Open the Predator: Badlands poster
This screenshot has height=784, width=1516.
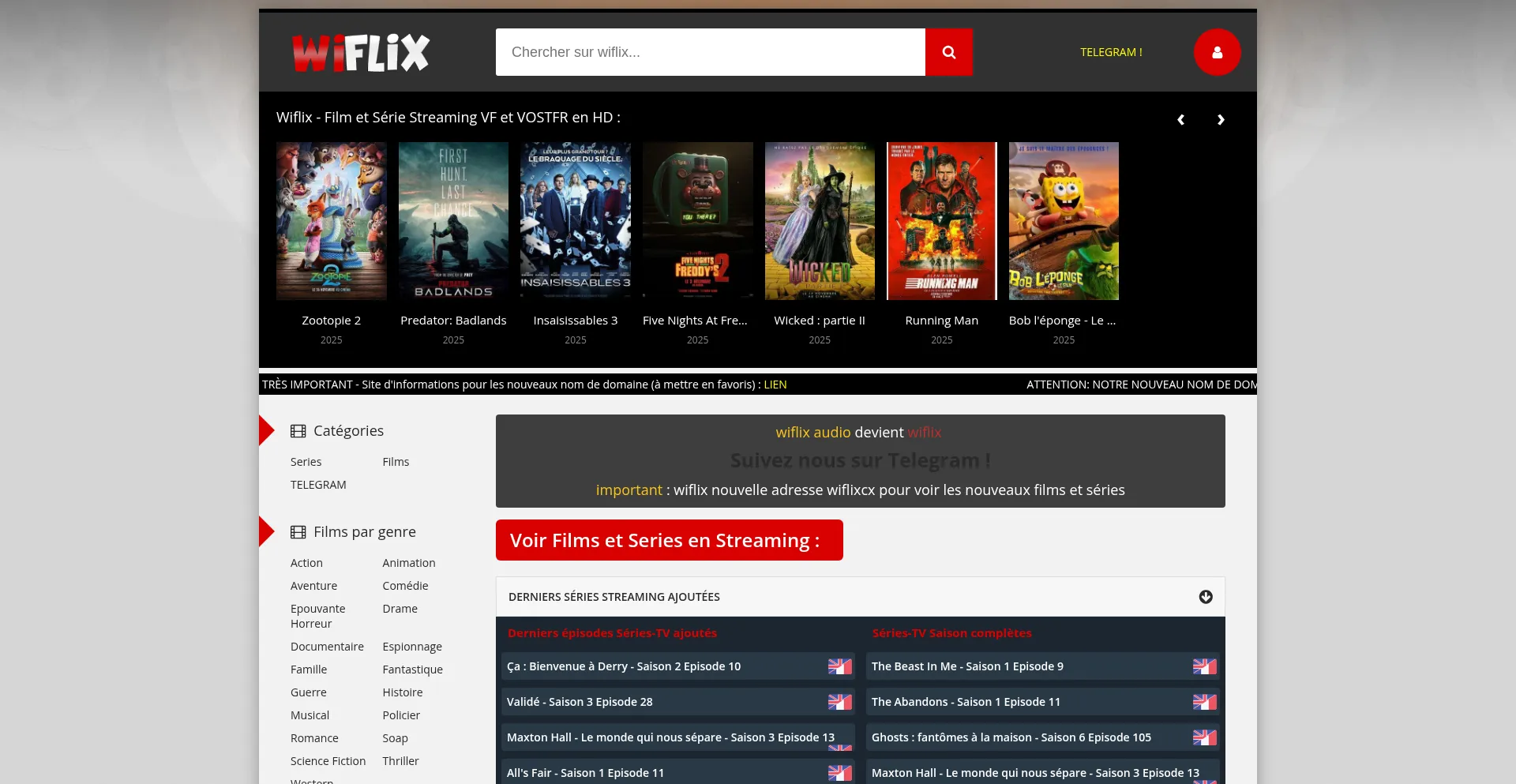click(x=453, y=221)
